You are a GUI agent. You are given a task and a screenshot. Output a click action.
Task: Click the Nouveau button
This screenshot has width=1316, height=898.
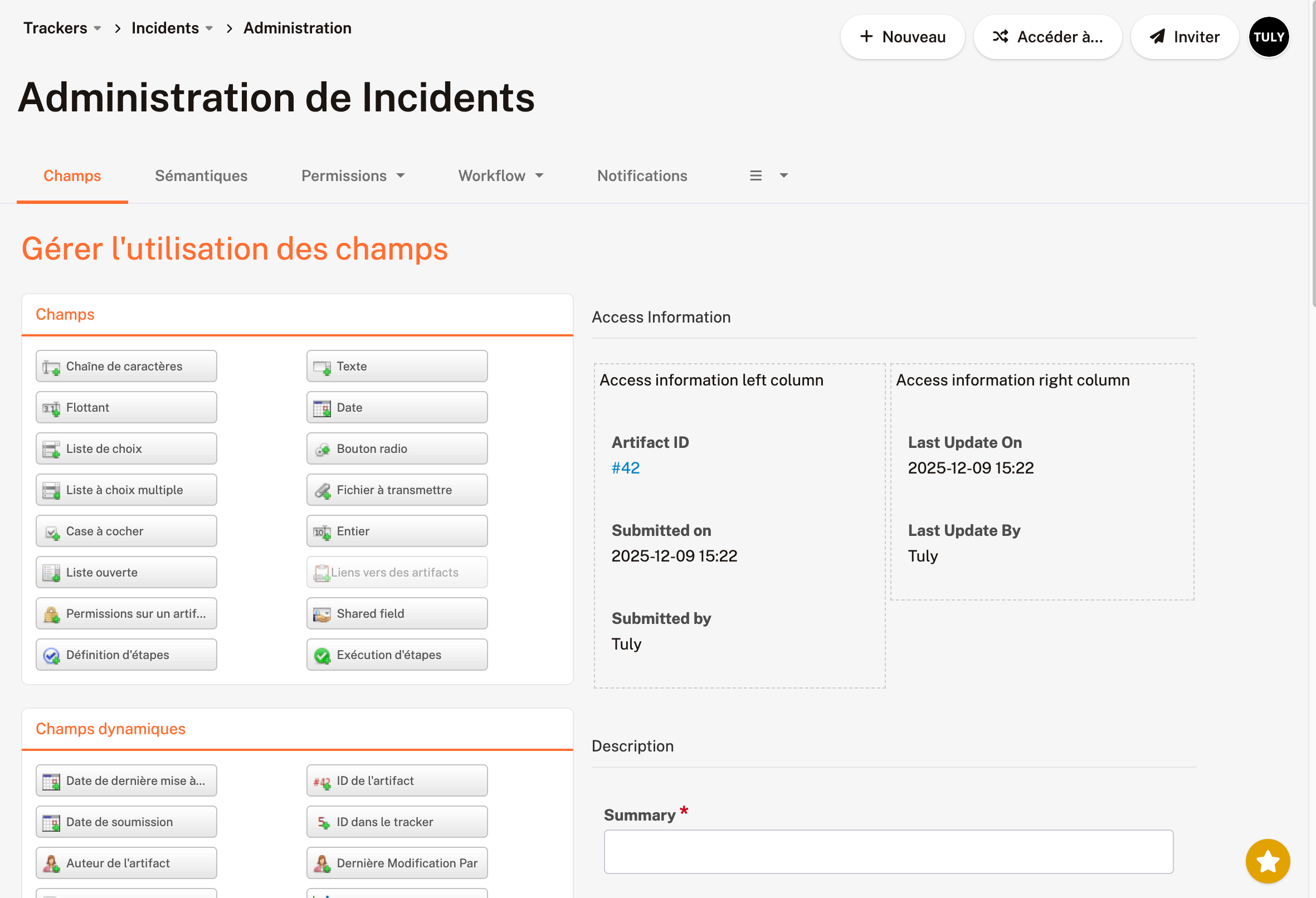point(902,37)
